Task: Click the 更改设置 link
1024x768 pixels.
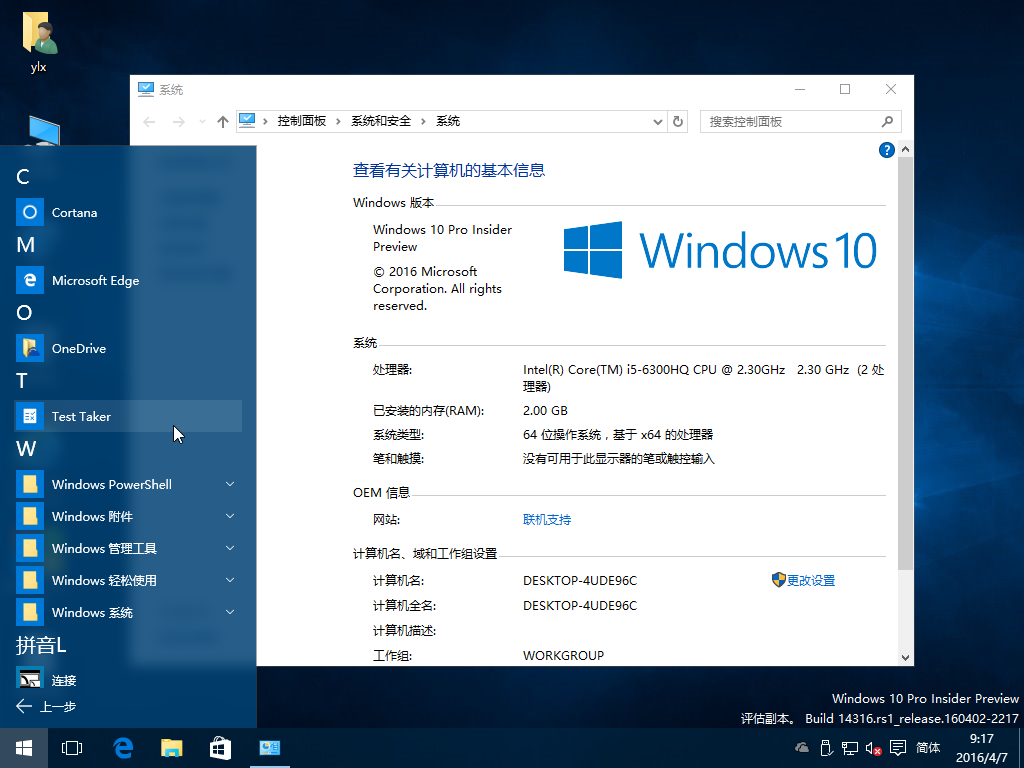Action: (810, 581)
